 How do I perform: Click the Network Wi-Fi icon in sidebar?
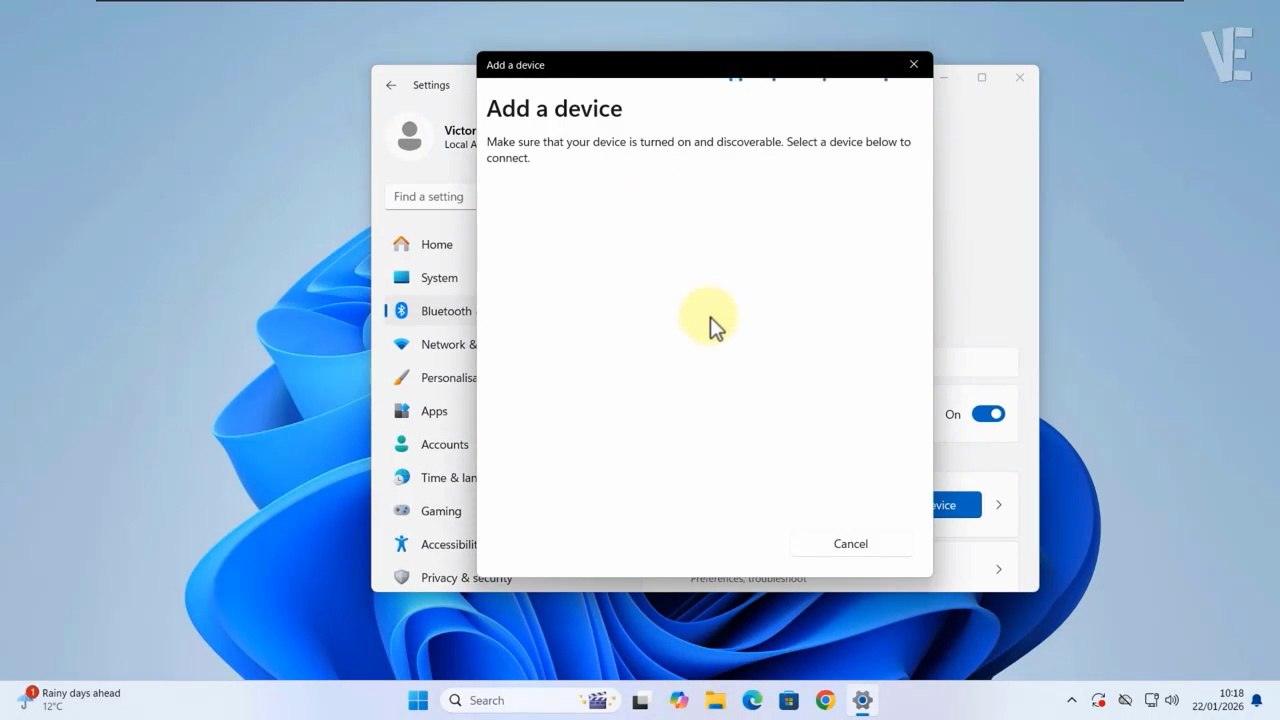[402, 344]
